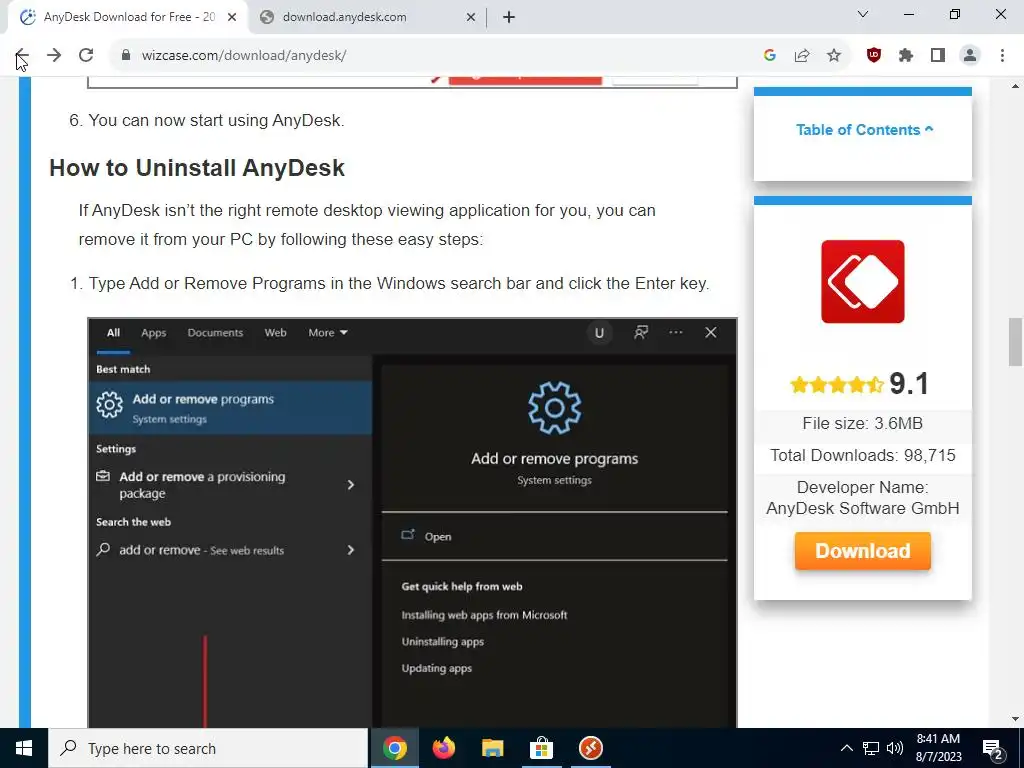Open the clock showing 8:41 AM
1024x768 pixels.
tap(938, 748)
